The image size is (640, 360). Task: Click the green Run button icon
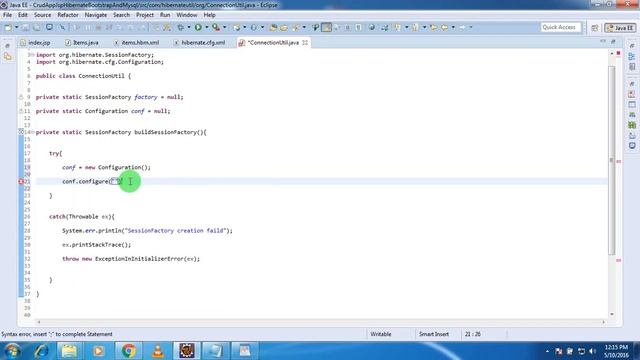[198, 27]
